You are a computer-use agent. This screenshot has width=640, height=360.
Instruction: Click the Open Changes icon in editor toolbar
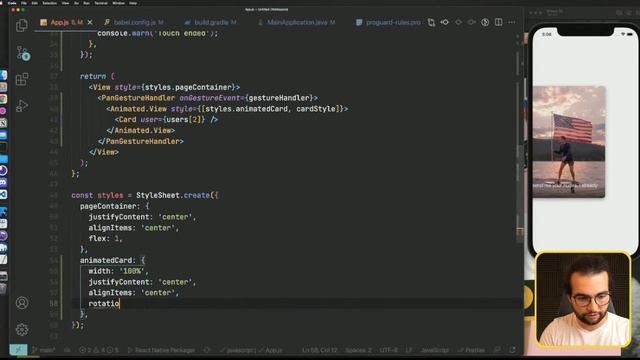pyautogui.click(x=431, y=22)
